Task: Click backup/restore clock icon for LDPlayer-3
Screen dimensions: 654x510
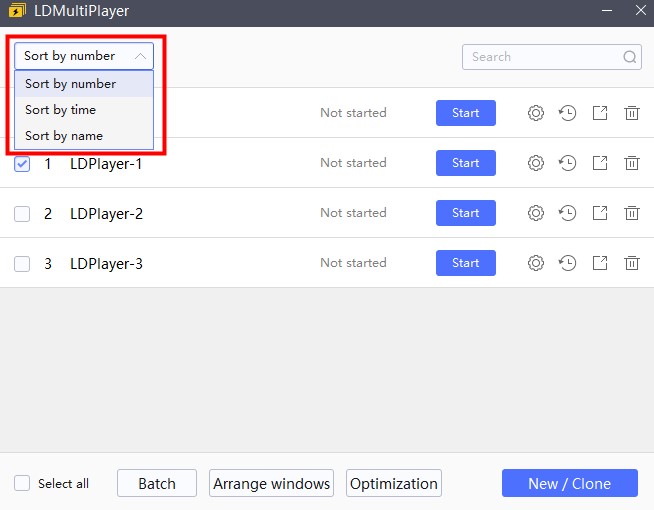Action: tap(567, 263)
